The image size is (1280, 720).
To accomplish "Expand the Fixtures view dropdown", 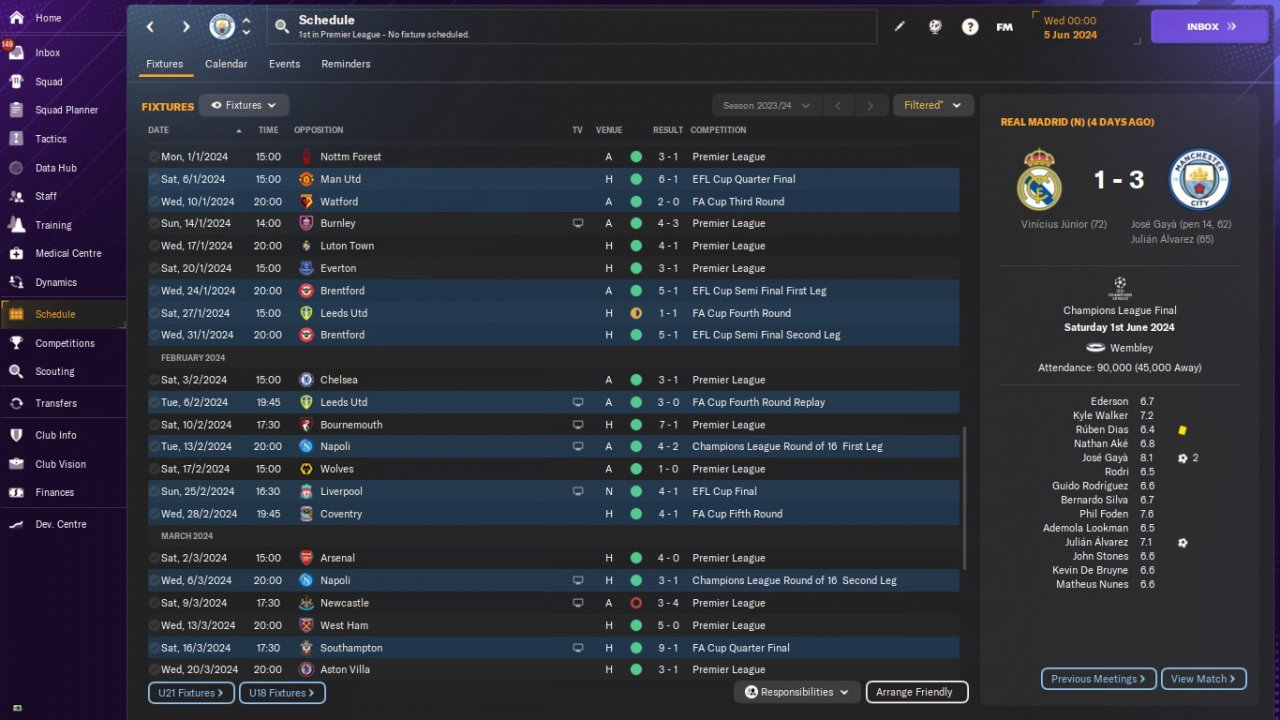I will (x=244, y=105).
